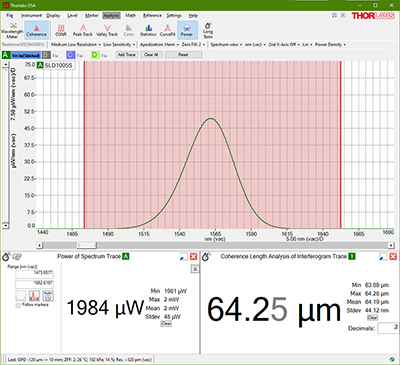Viewport: 400px width, 365px height.
Task: Click the horizontal scrollbar thumb under the spectrum
Action: coord(87,245)
